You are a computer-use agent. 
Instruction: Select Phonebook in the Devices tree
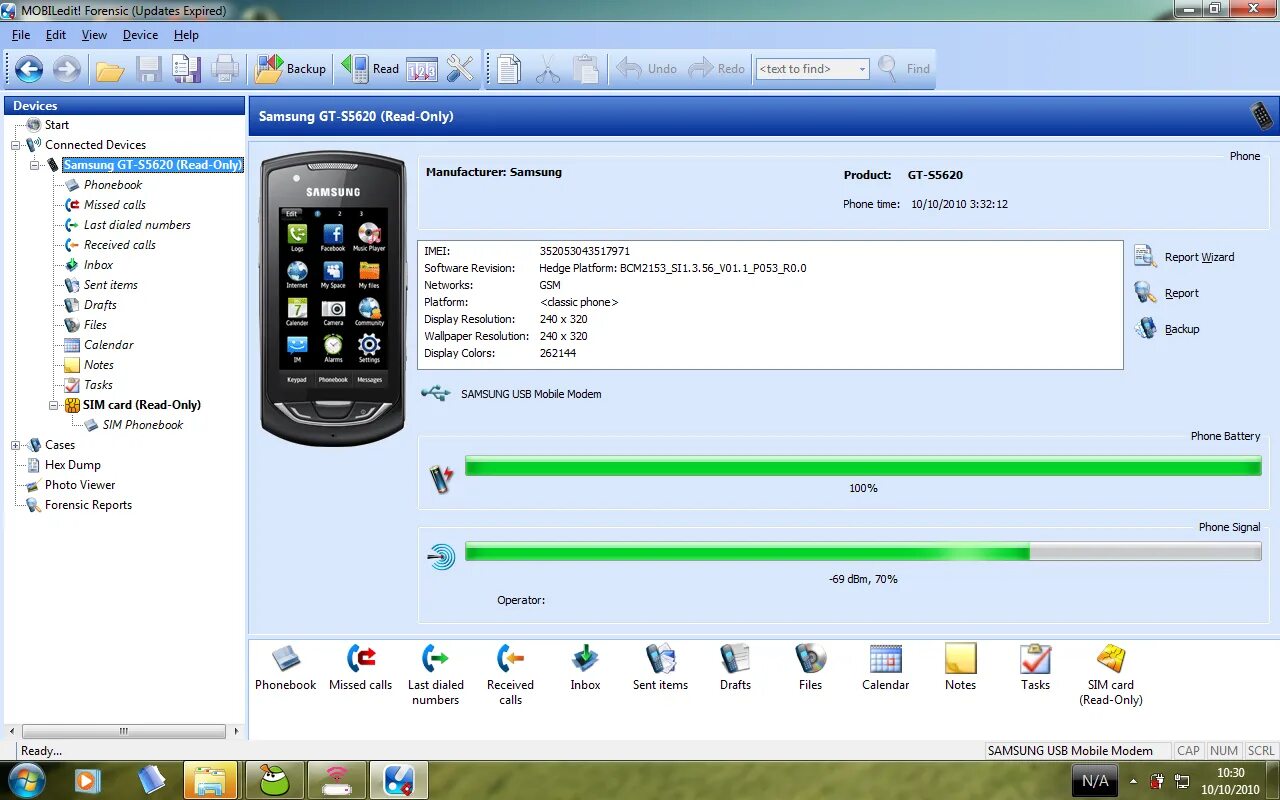pos(113,185)
